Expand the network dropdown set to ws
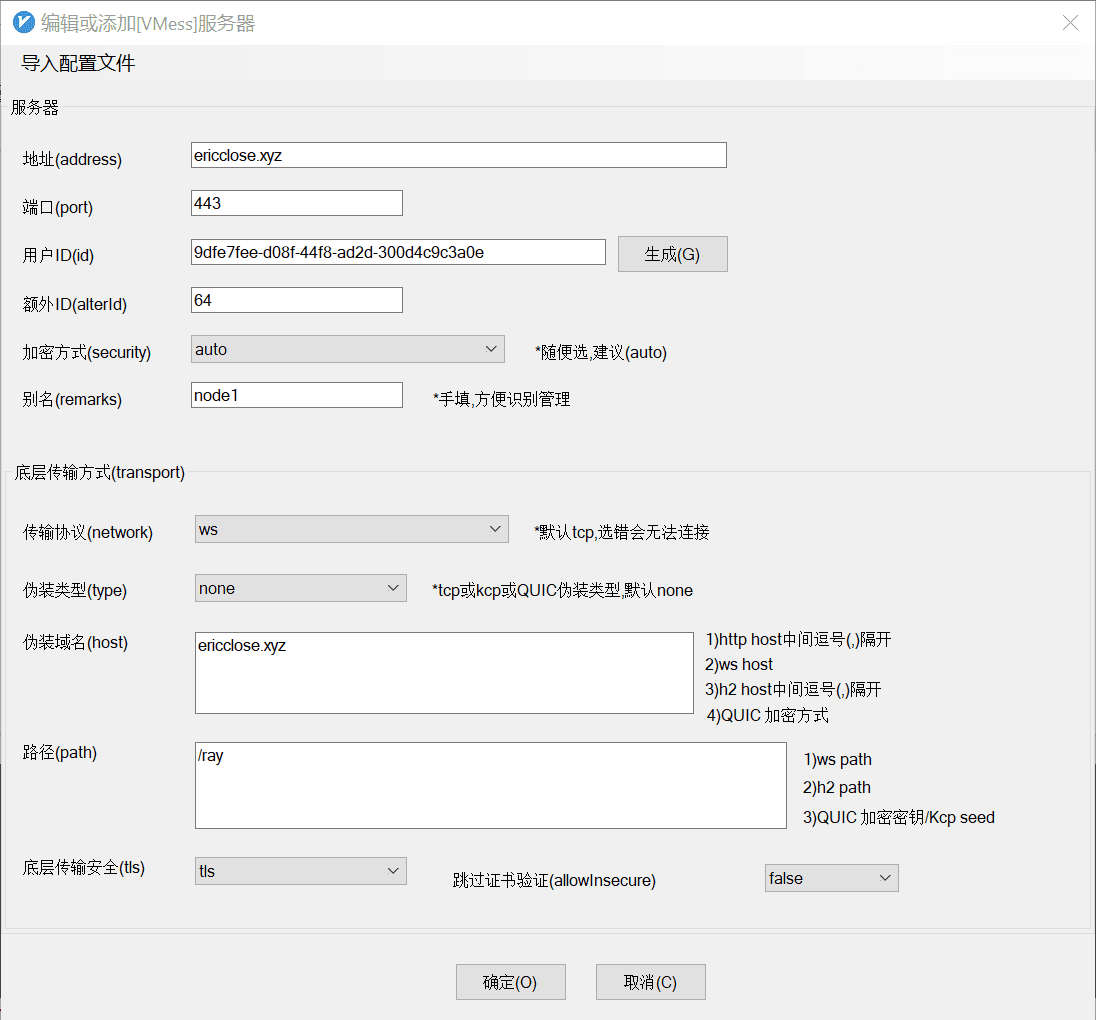The image size is (1096, 1020). (352, 529)
